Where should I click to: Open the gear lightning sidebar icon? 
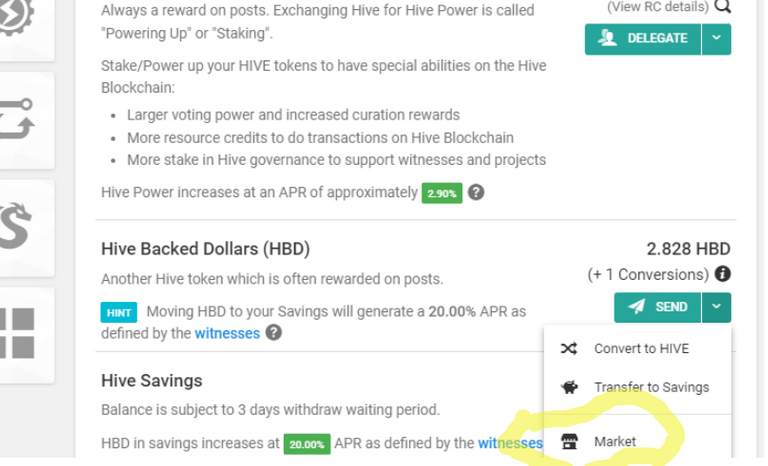(17, 17)
